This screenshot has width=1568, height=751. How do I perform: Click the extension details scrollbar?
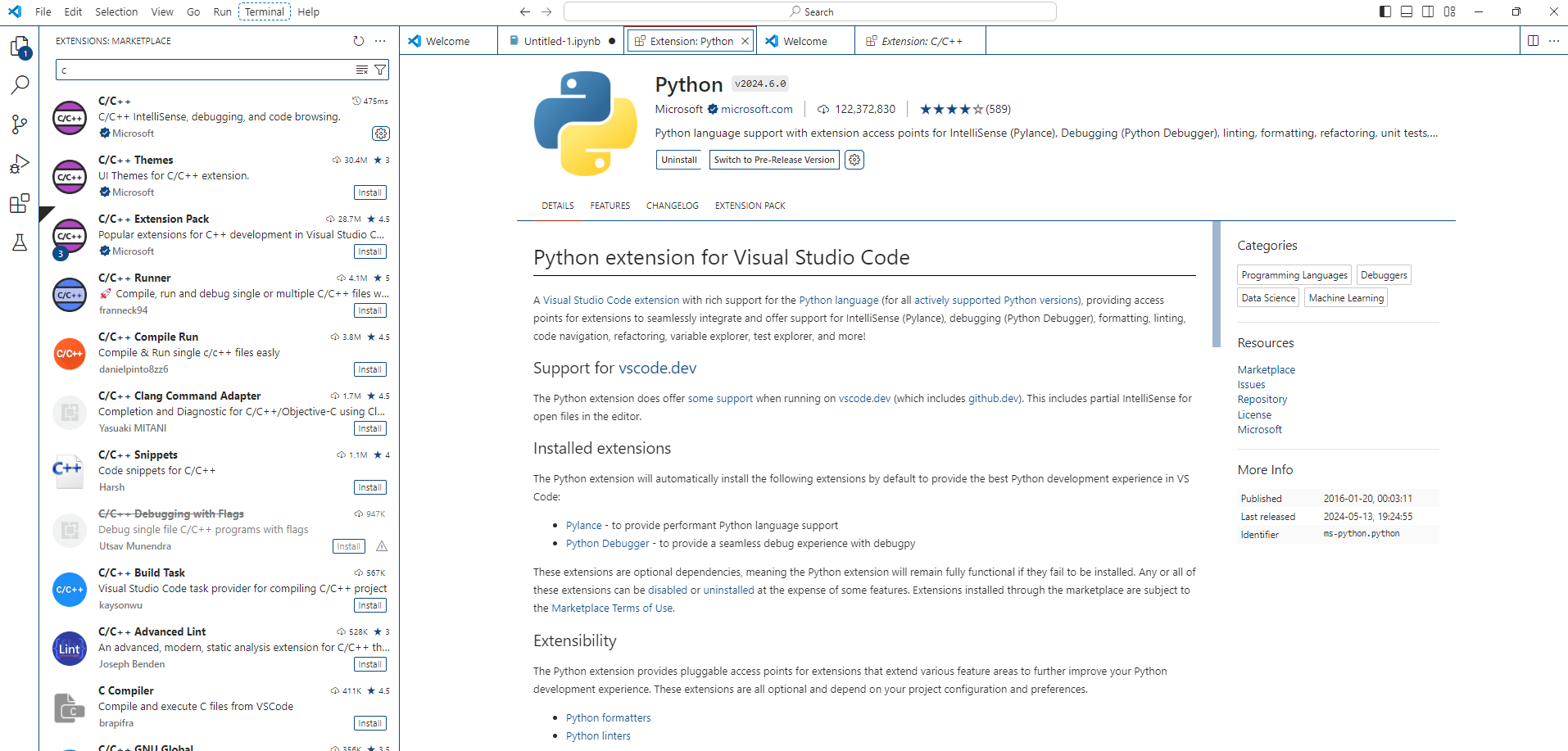point(1217,284)
